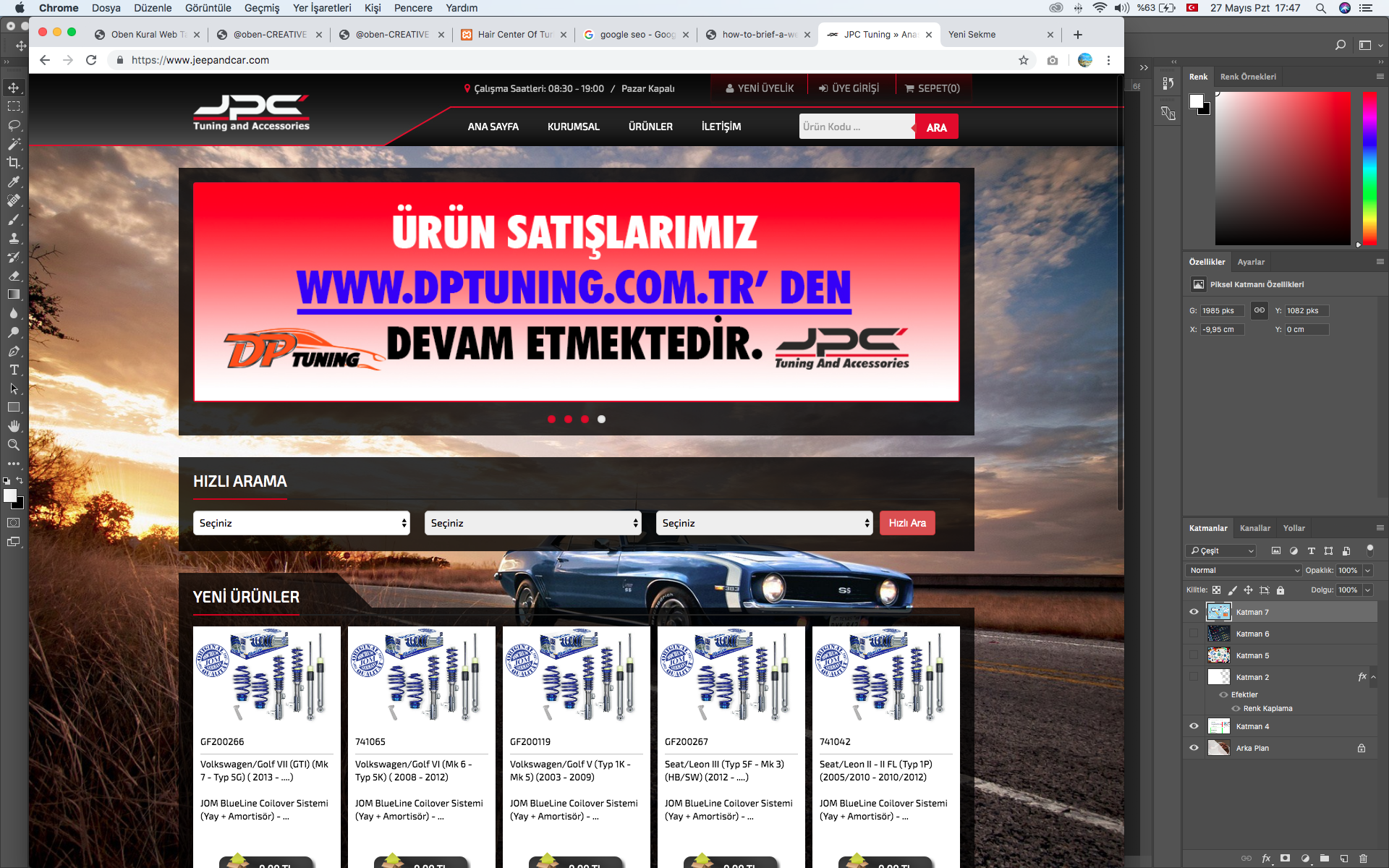Toggle Efektler effects visibility eye
Screen dimensions: 1389x868
point(1223,694)
